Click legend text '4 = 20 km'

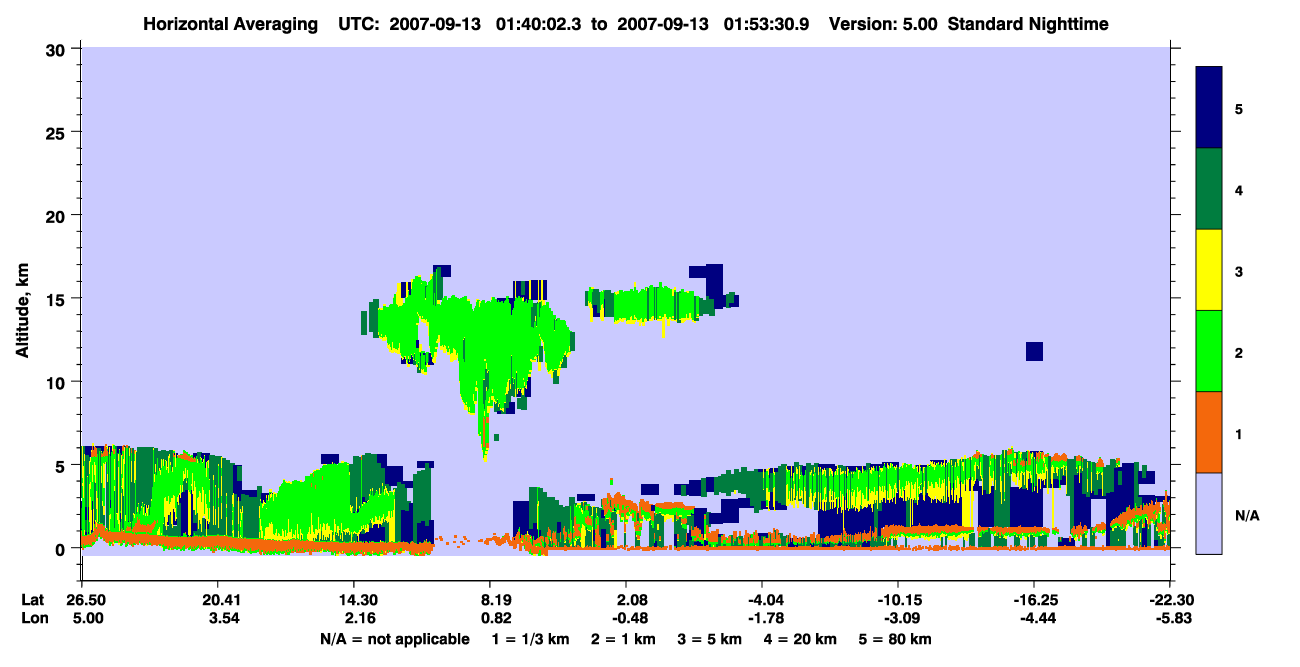(x=802, y=639)
